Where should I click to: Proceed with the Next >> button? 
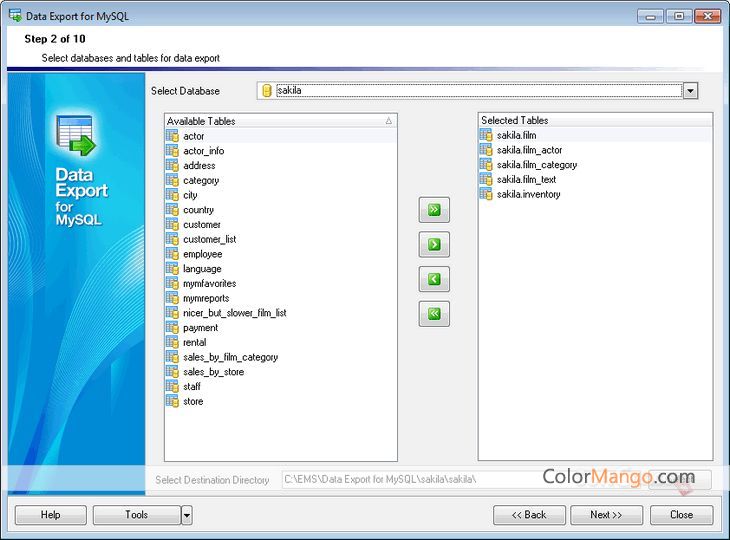[x=607, y=515]
